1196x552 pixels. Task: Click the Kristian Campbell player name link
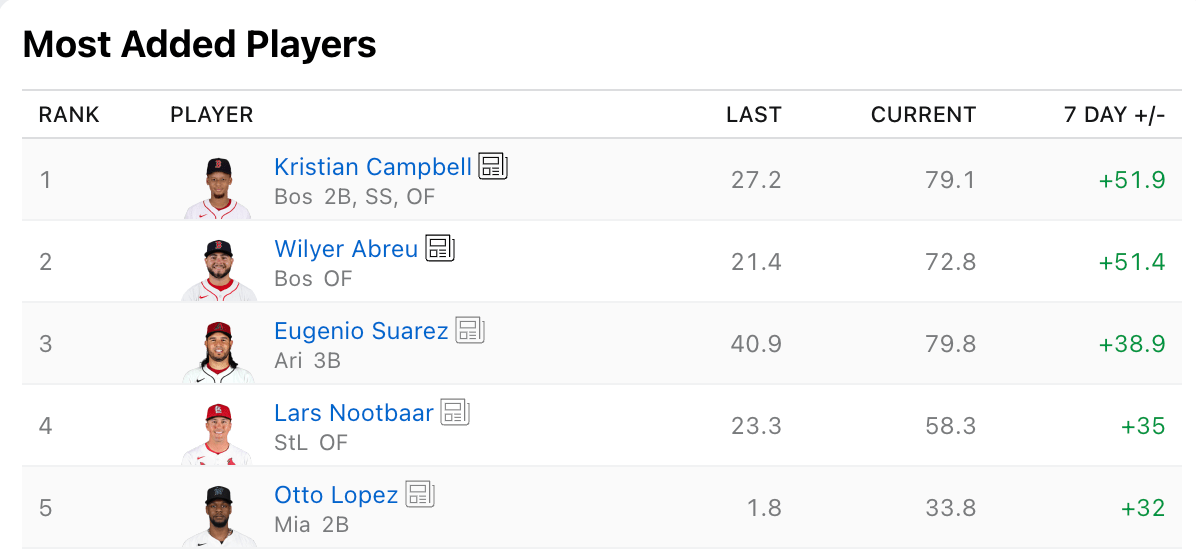[372, 167]
